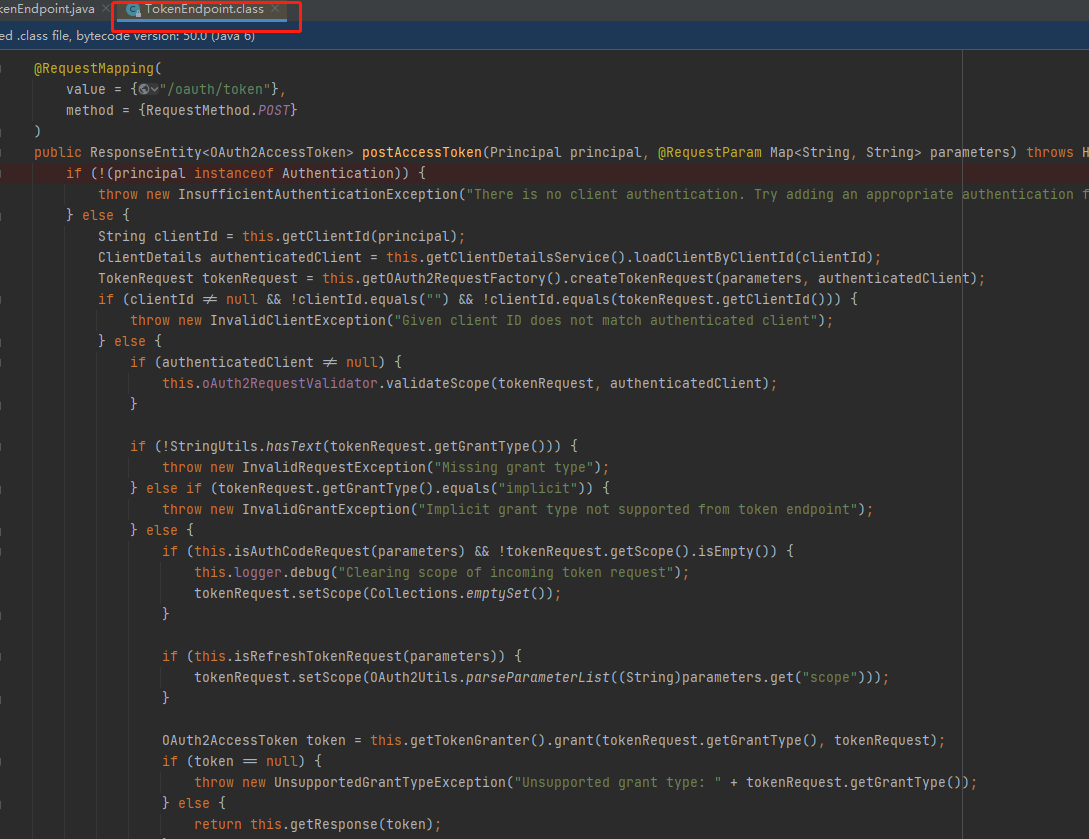Click the @RequestParam annotation
Screen dimensions: 1089x839
click(x=709, y=152)
